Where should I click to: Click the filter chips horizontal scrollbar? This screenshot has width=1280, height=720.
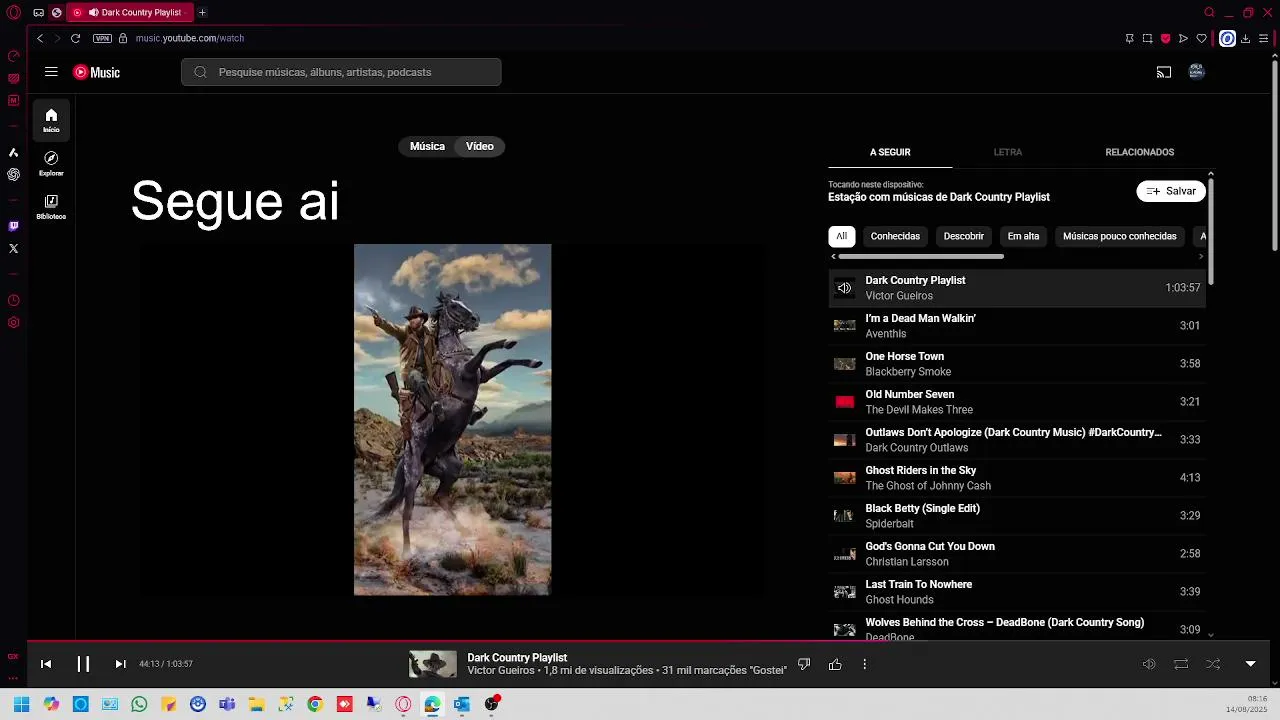coord(921,257)
